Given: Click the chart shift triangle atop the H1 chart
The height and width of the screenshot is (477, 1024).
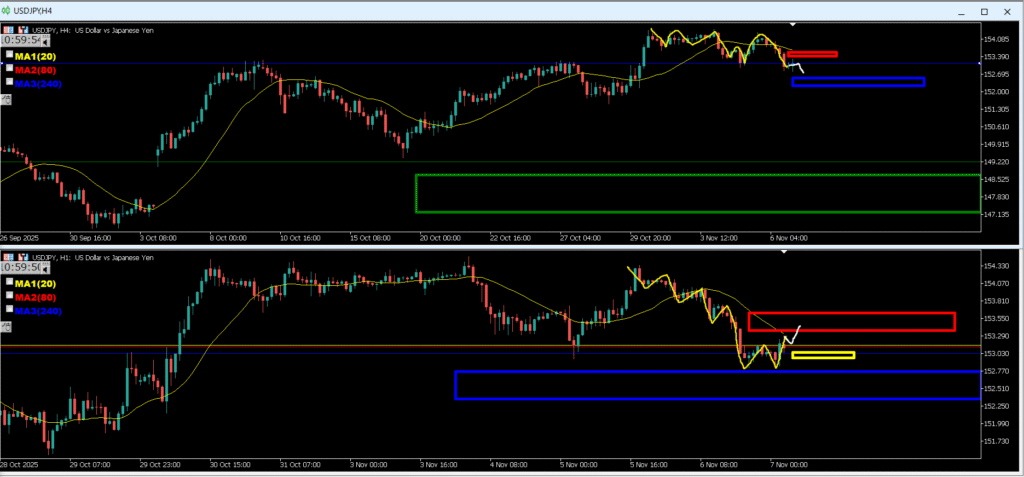Looking at the screenshot, I should (x=785, y=252).
